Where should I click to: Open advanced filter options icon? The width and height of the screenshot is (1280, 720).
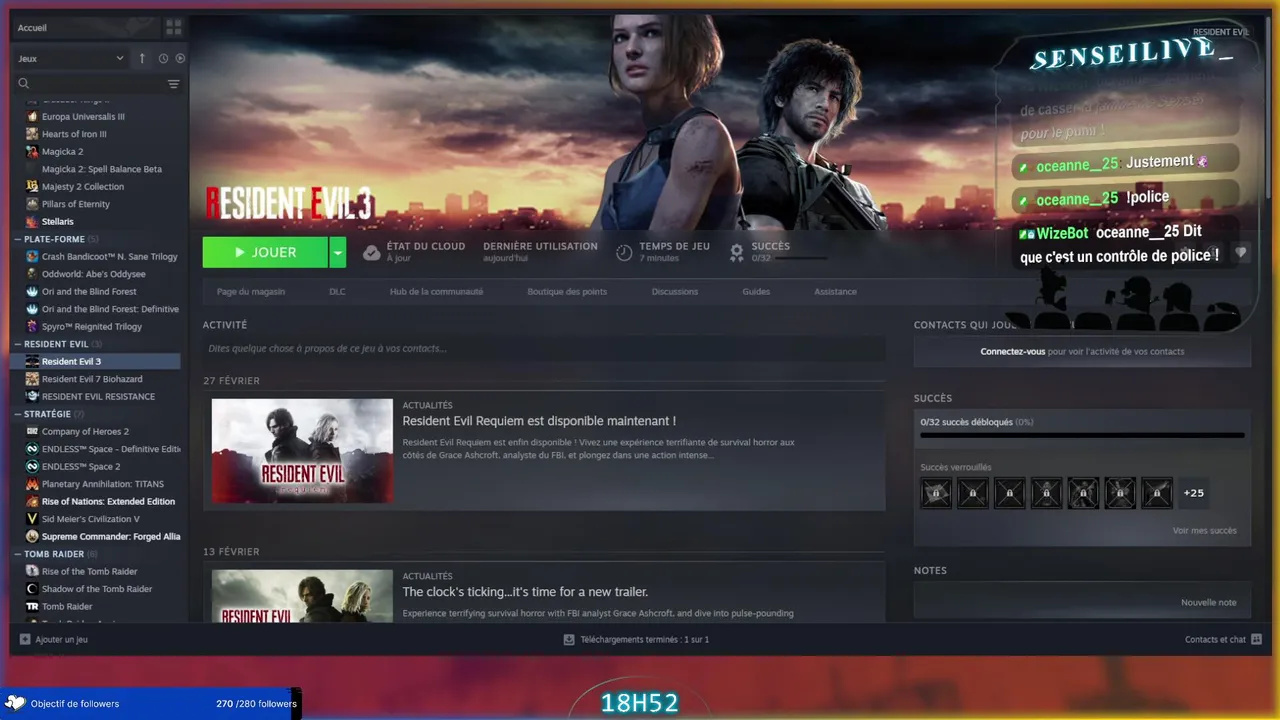click(174, 84)
